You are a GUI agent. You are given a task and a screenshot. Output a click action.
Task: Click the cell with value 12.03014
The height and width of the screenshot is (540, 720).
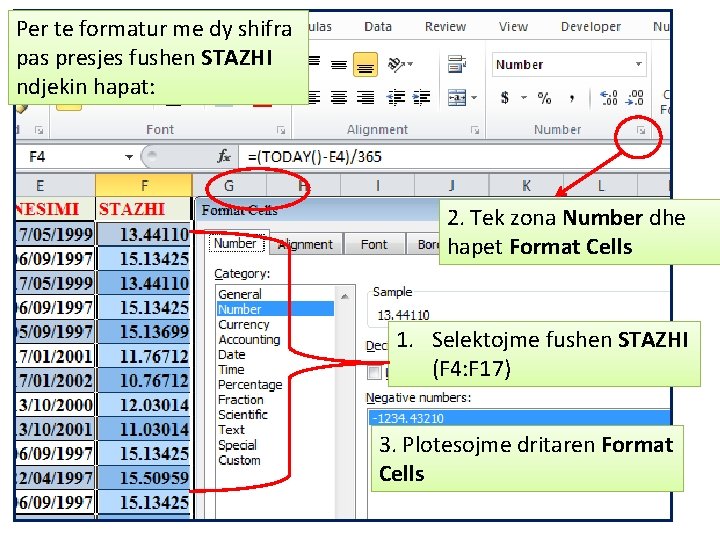tap(144, 405)
